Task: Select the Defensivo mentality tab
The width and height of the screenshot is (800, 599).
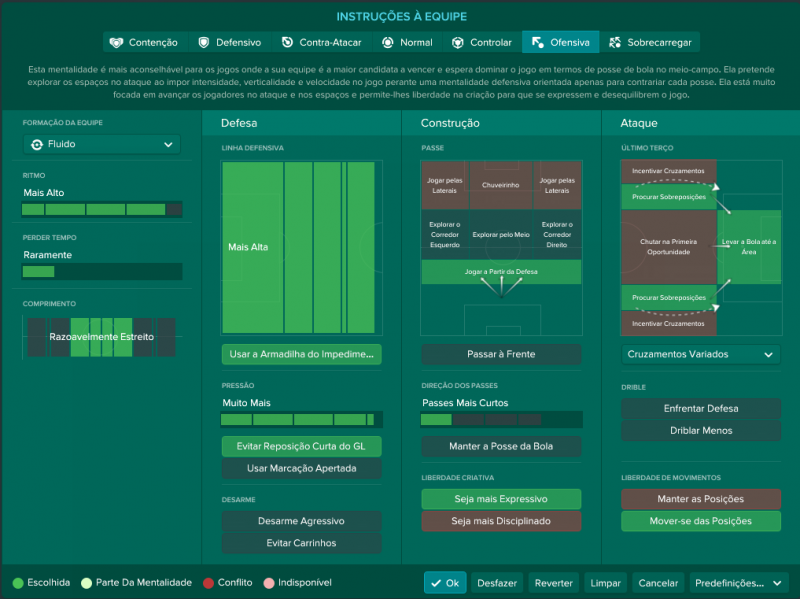Action: (230, 43)
